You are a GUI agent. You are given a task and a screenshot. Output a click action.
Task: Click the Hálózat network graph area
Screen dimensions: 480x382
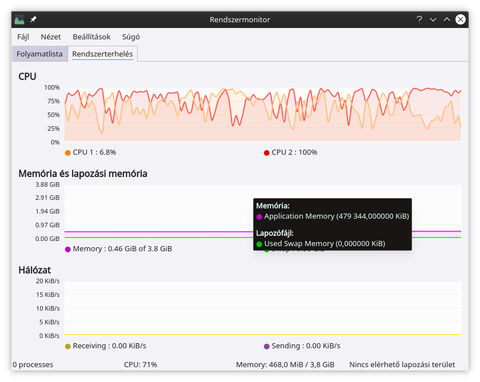click(263, 308)
